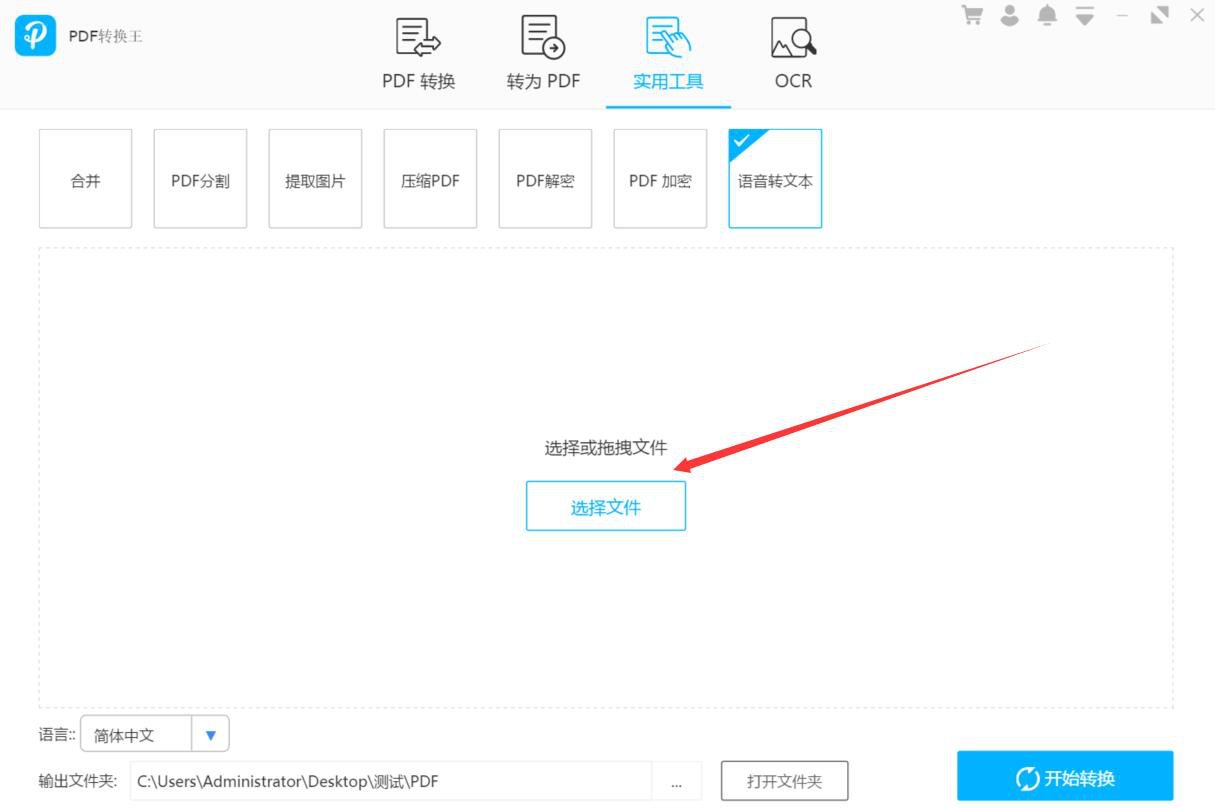This screenshot has height=808, width=1215.
Task: Click the 开始转换 button
Action: click(x=1065, y=777)
